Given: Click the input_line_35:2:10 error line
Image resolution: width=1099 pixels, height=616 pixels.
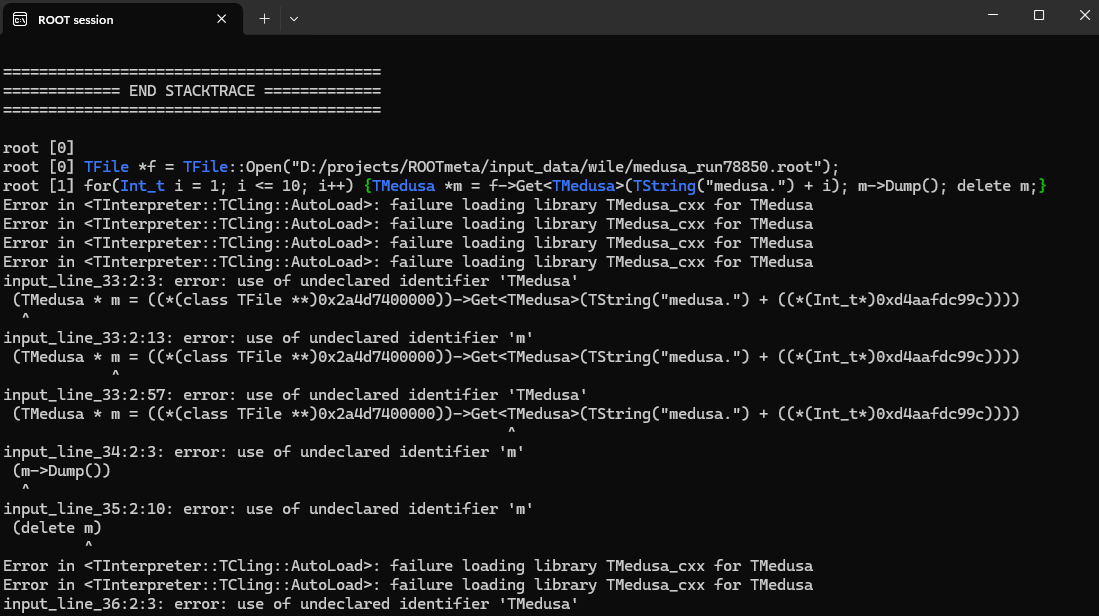Looking at the screenshot, I should tap(268, 509).
